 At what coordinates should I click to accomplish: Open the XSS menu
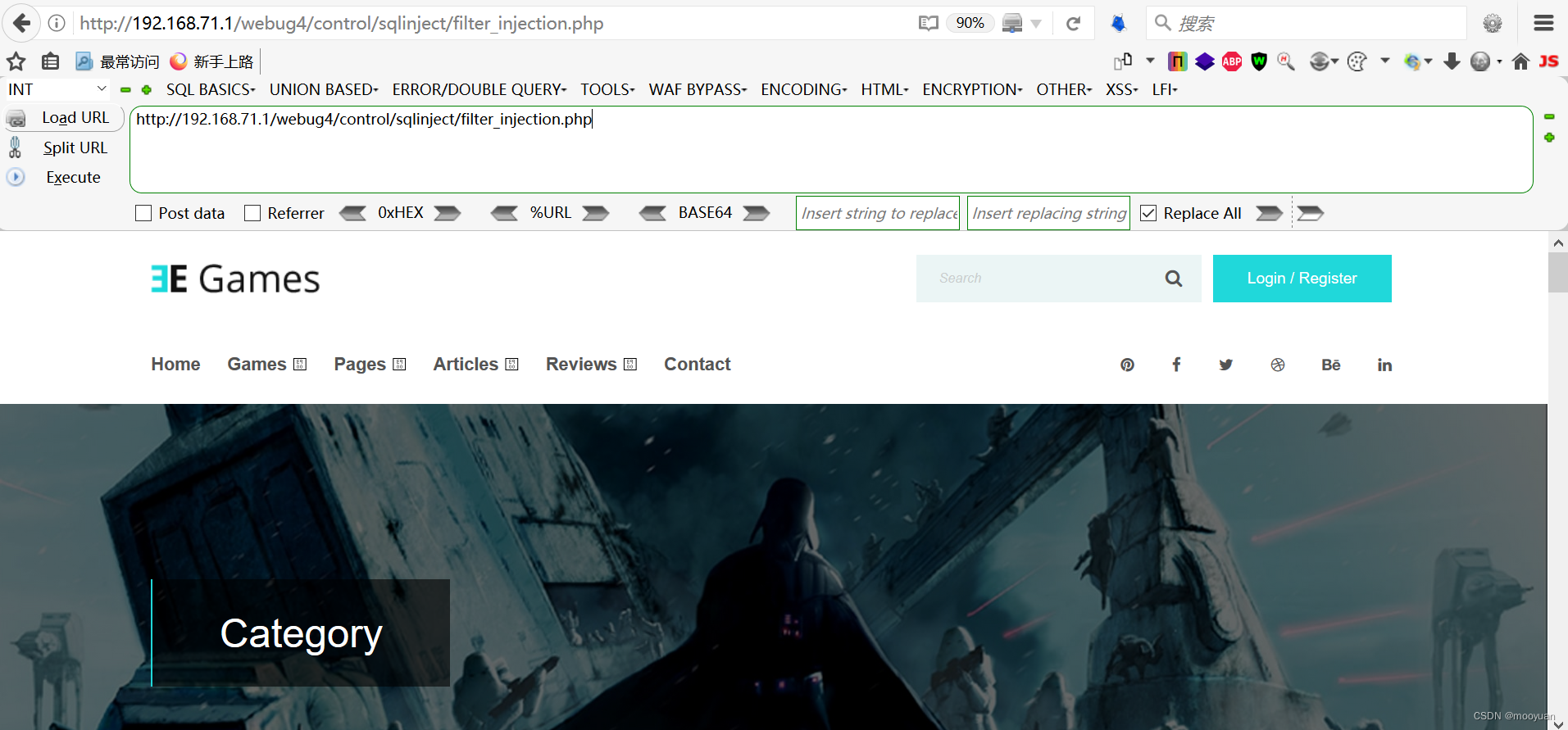[1121, 89]
